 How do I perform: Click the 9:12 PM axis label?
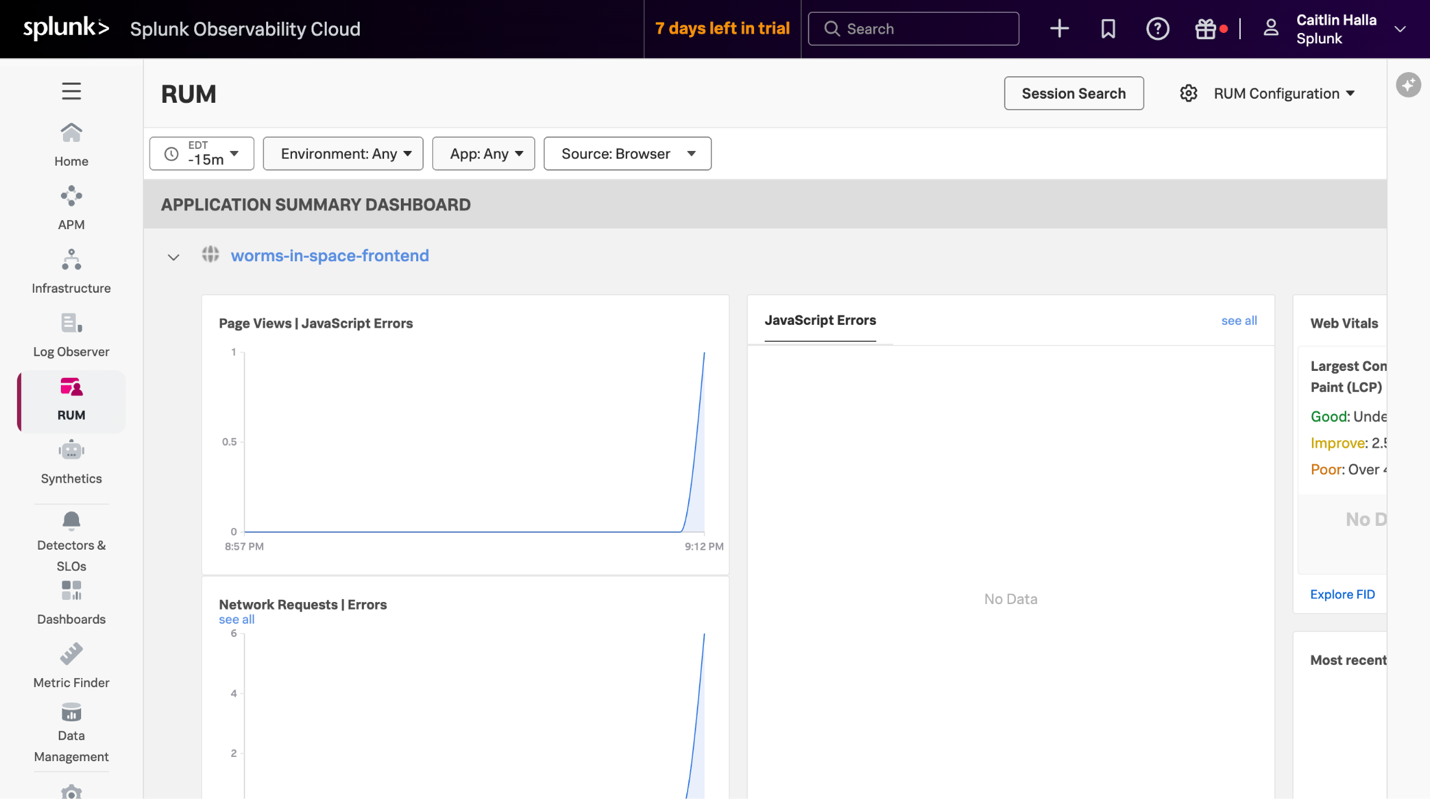pyautogui.click(x=704, y=546)
